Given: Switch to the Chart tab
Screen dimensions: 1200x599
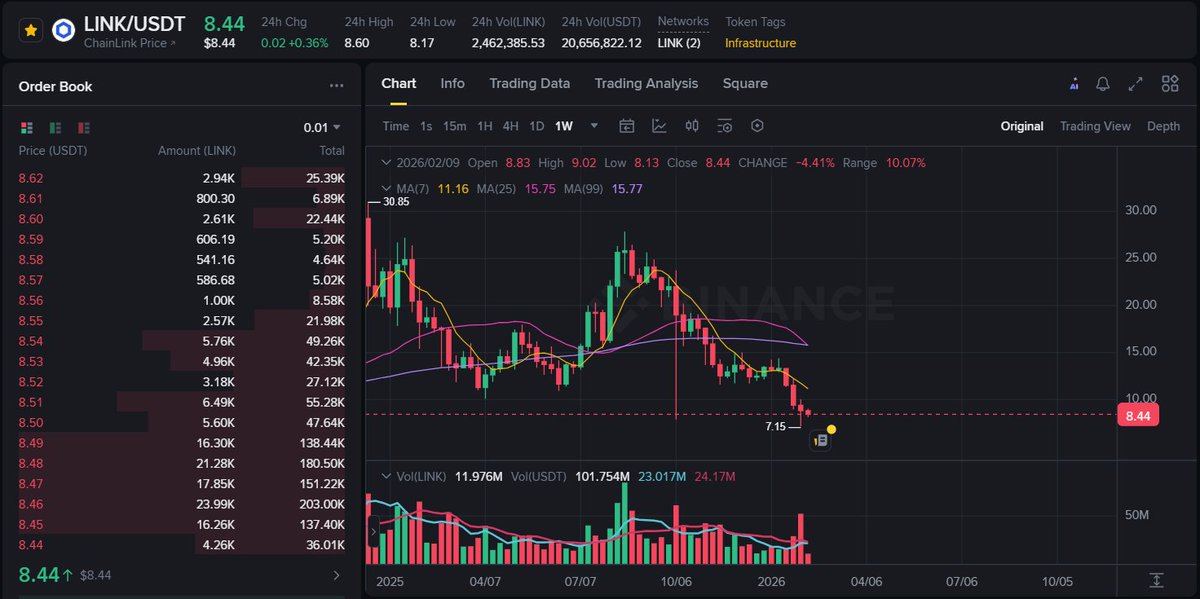Looking at the screenshot, I should click(399, 84).
